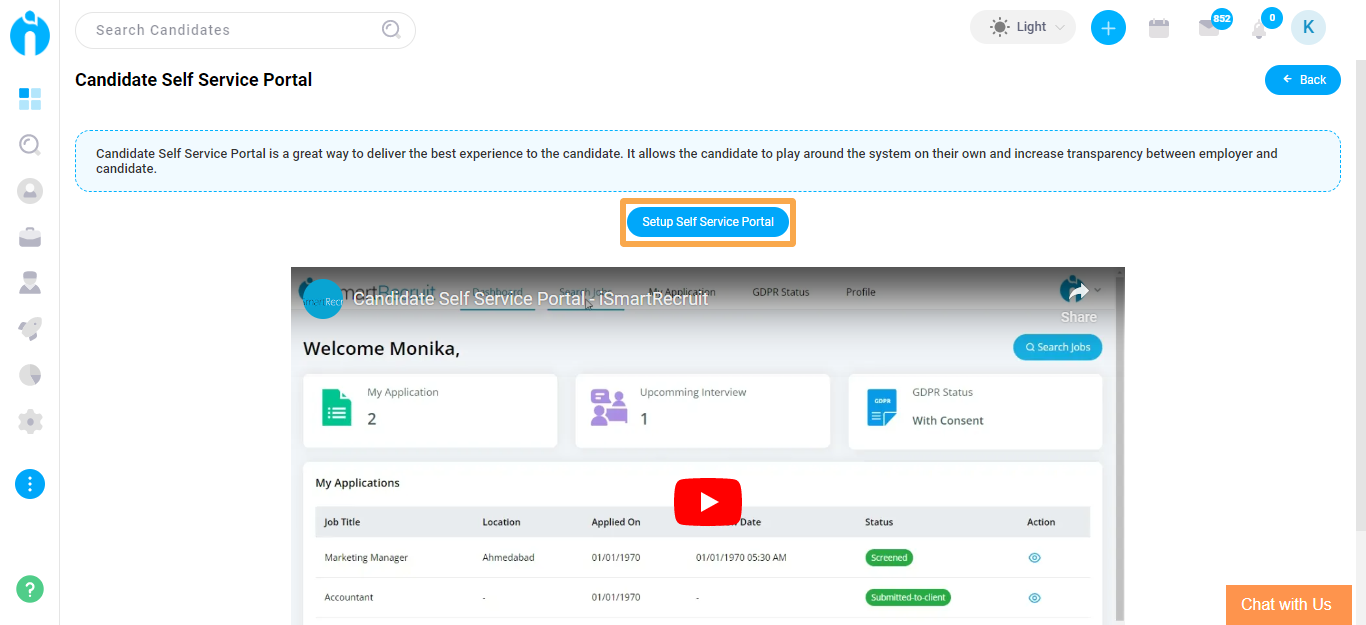This screenshot has height=625, width=1366.
Task: Open Reports via the sidebar pie chart icon
Action: (30, 375)
